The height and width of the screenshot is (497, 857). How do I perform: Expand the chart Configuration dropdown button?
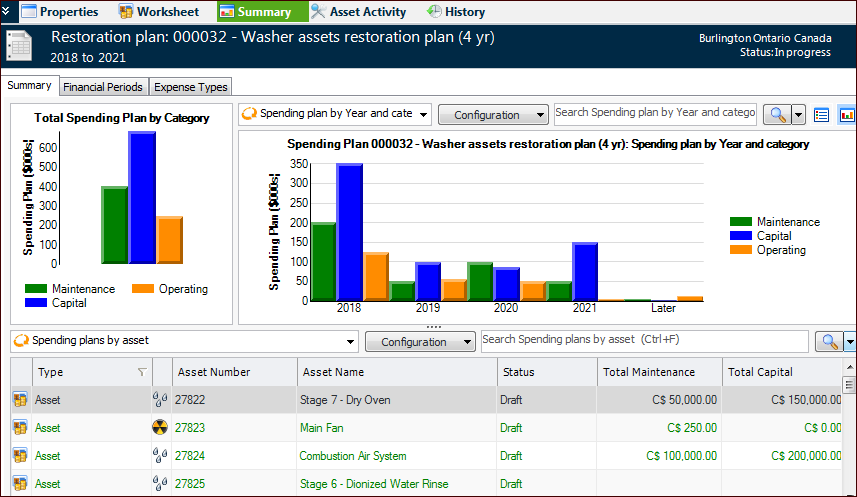(x=493, y=115)
